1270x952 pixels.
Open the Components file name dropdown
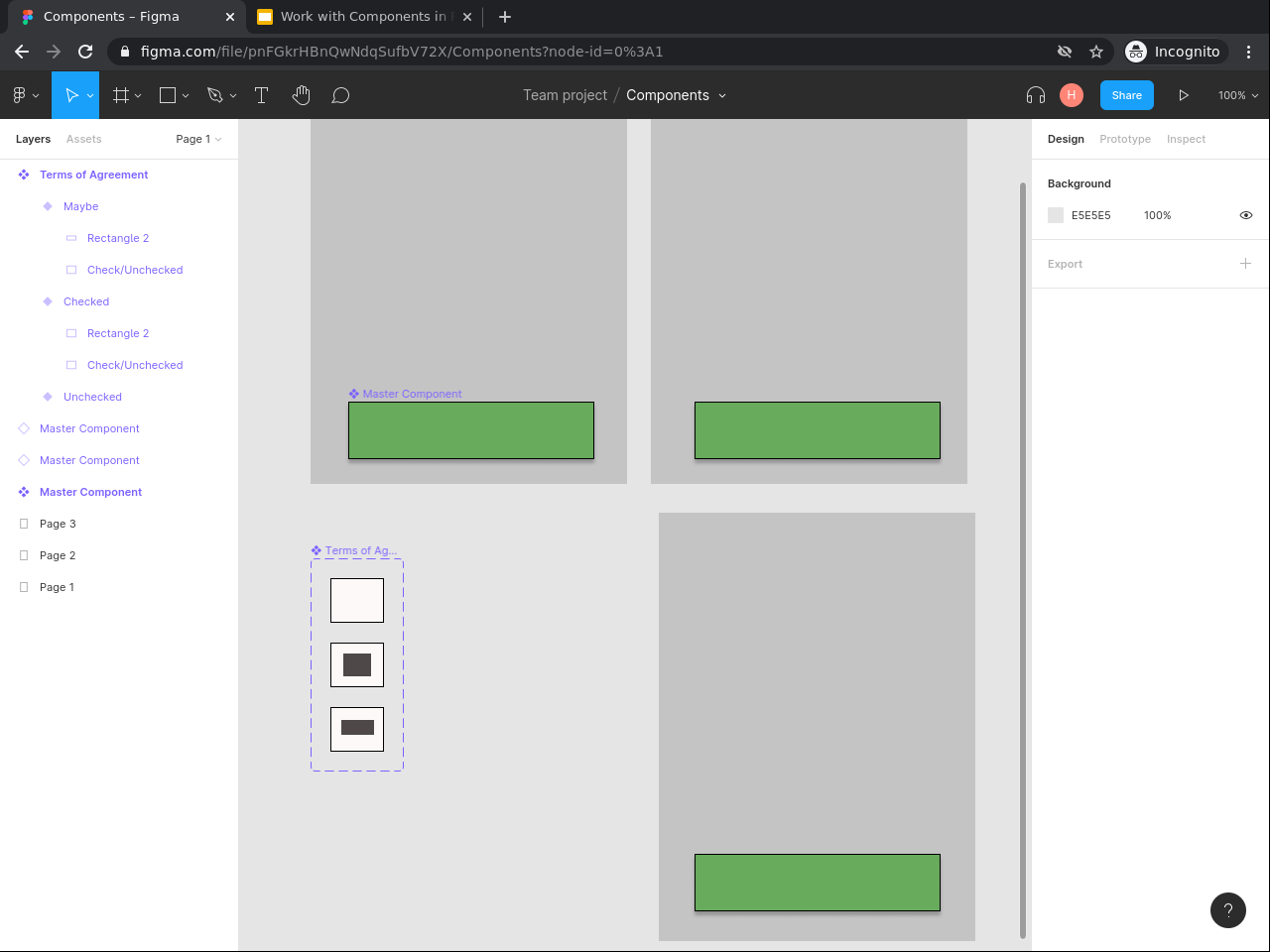coord(676,95)
